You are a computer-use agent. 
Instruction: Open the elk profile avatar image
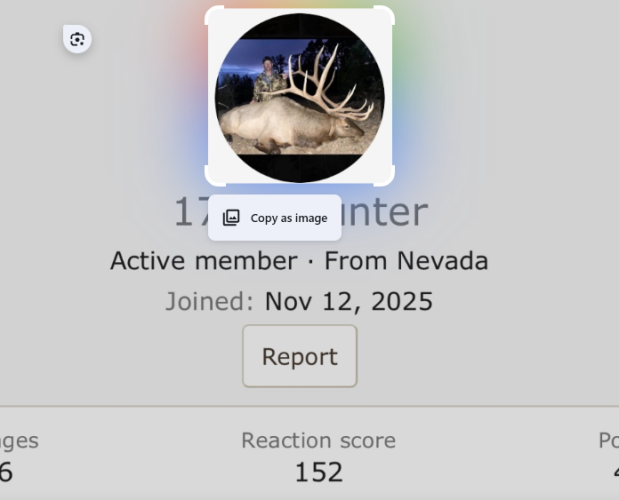tap(300, 98)
